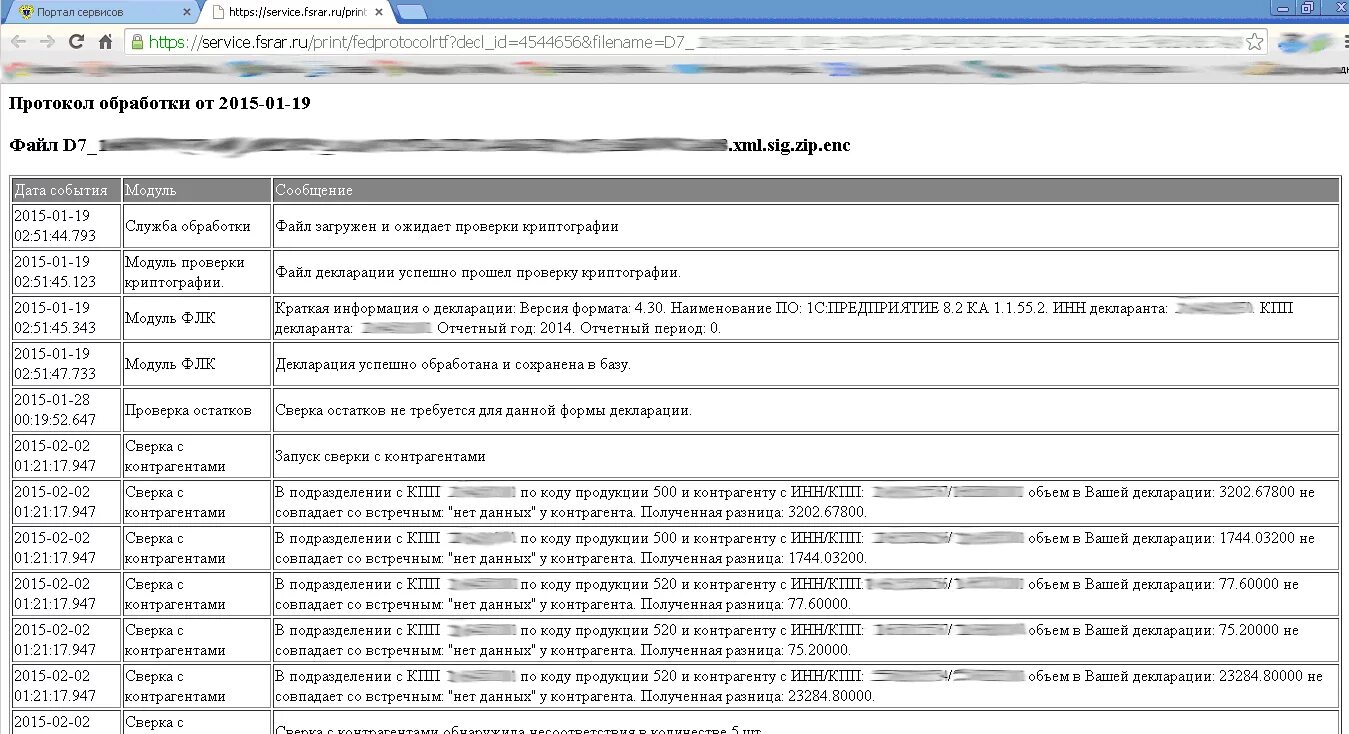Image resolution: width=1349 pixels, height=734 pixels.
Task: Select the Служба обработки module cell
Action: click(x=197, y=226)
